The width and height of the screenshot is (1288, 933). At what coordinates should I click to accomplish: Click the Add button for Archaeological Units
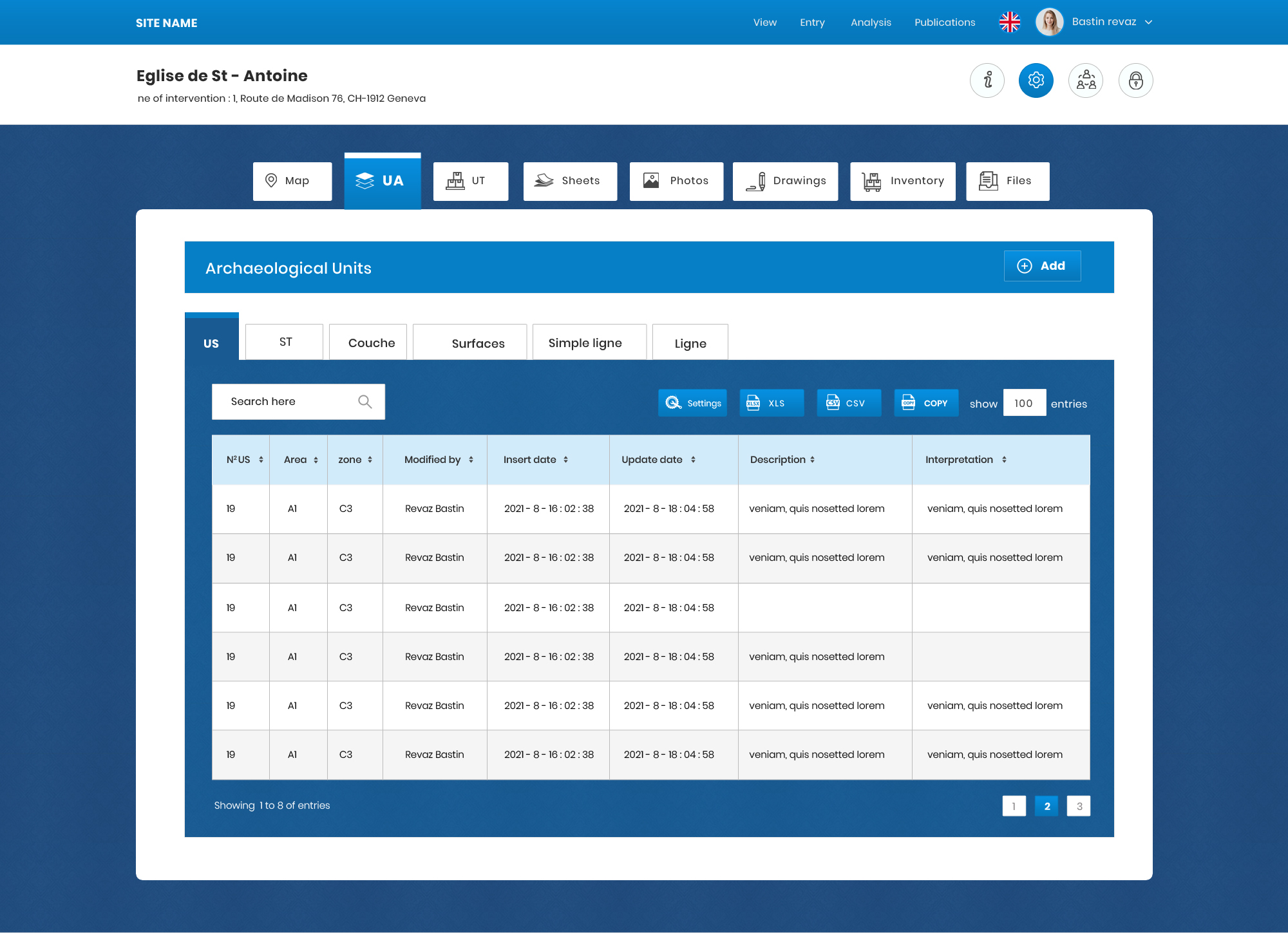(1042, 265)
